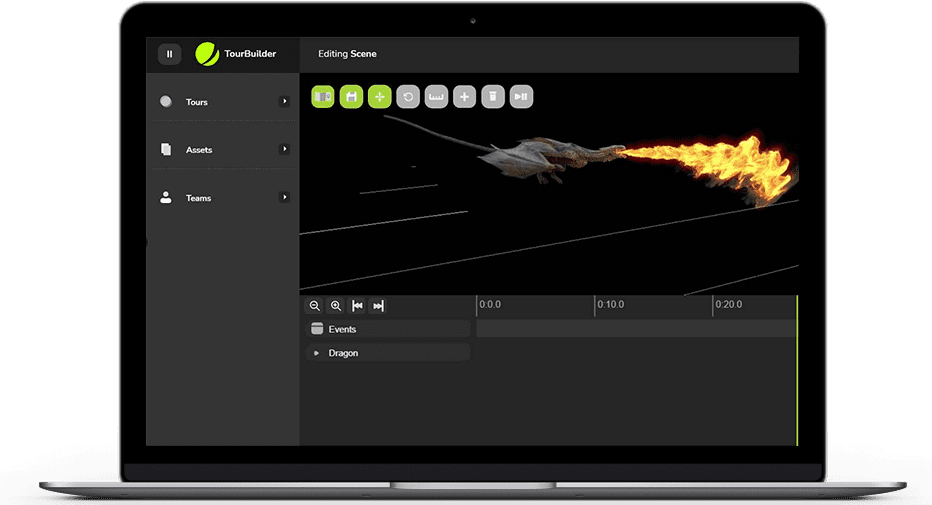Expand the Dragon track triangle

pyautogui.click(x=317, y=353)
